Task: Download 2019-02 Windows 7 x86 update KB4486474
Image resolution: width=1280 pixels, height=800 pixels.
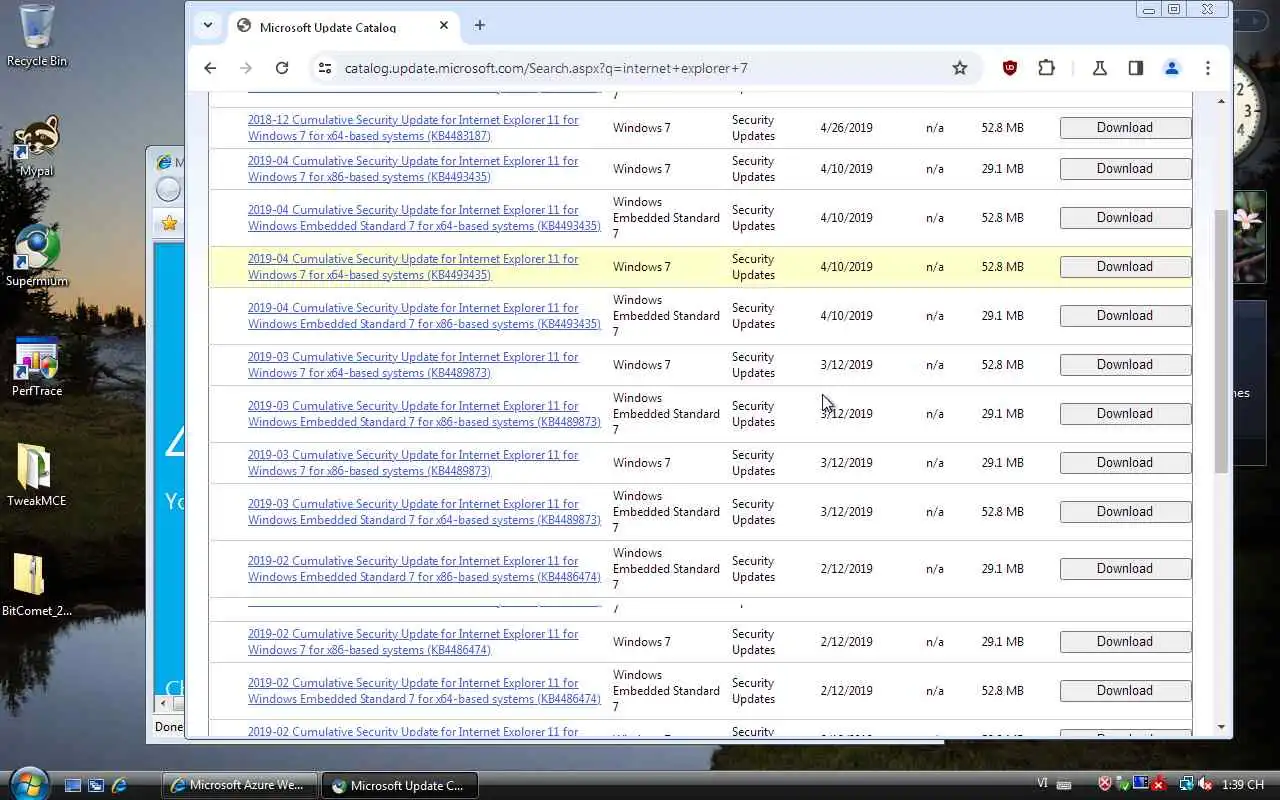Action: (x=1125, y=642)
